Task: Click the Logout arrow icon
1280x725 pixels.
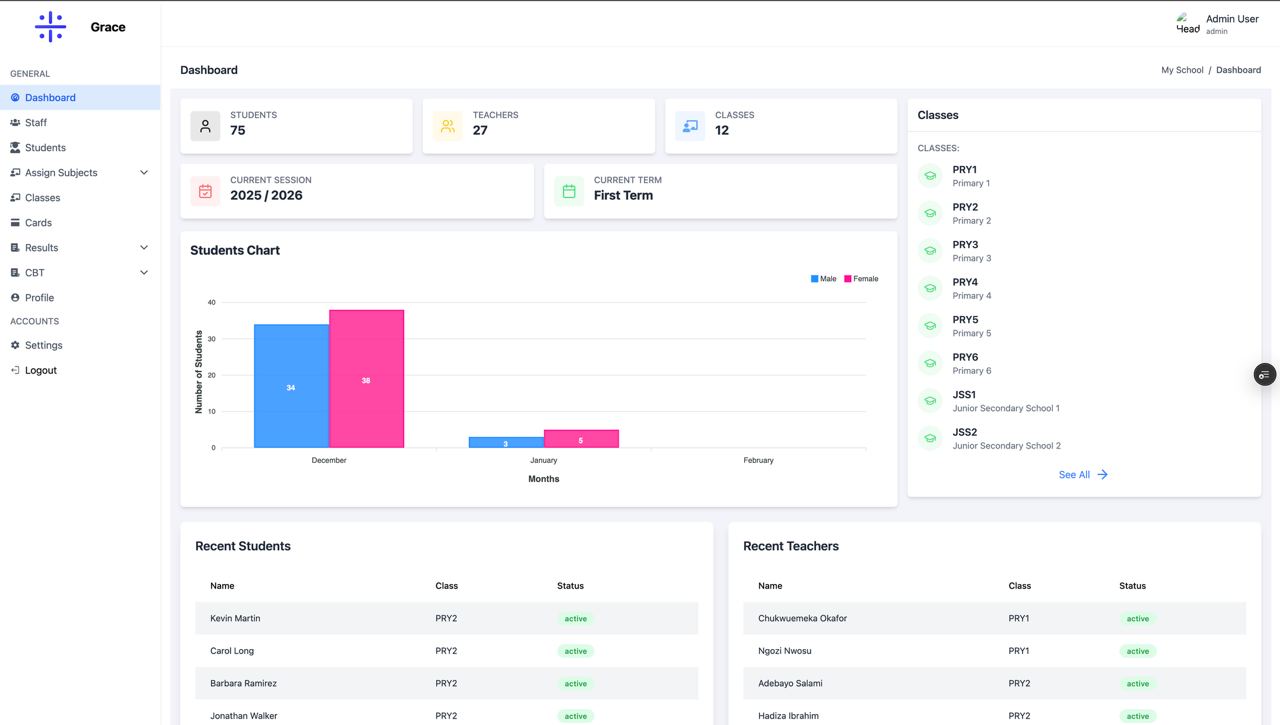Action: point(15,370)
